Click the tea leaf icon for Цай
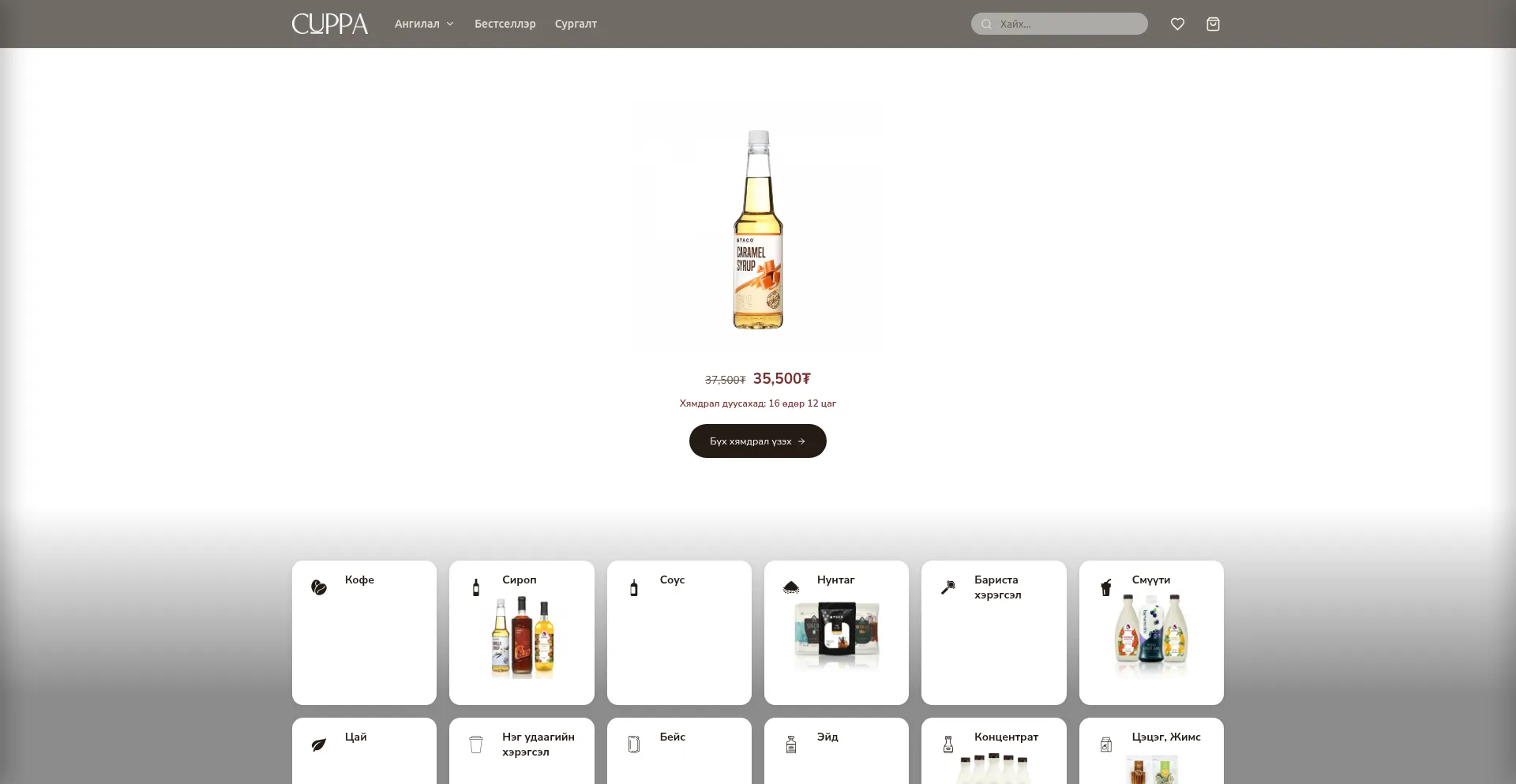The height and width of the screenshot is (784, 1516). click(319, 745)
